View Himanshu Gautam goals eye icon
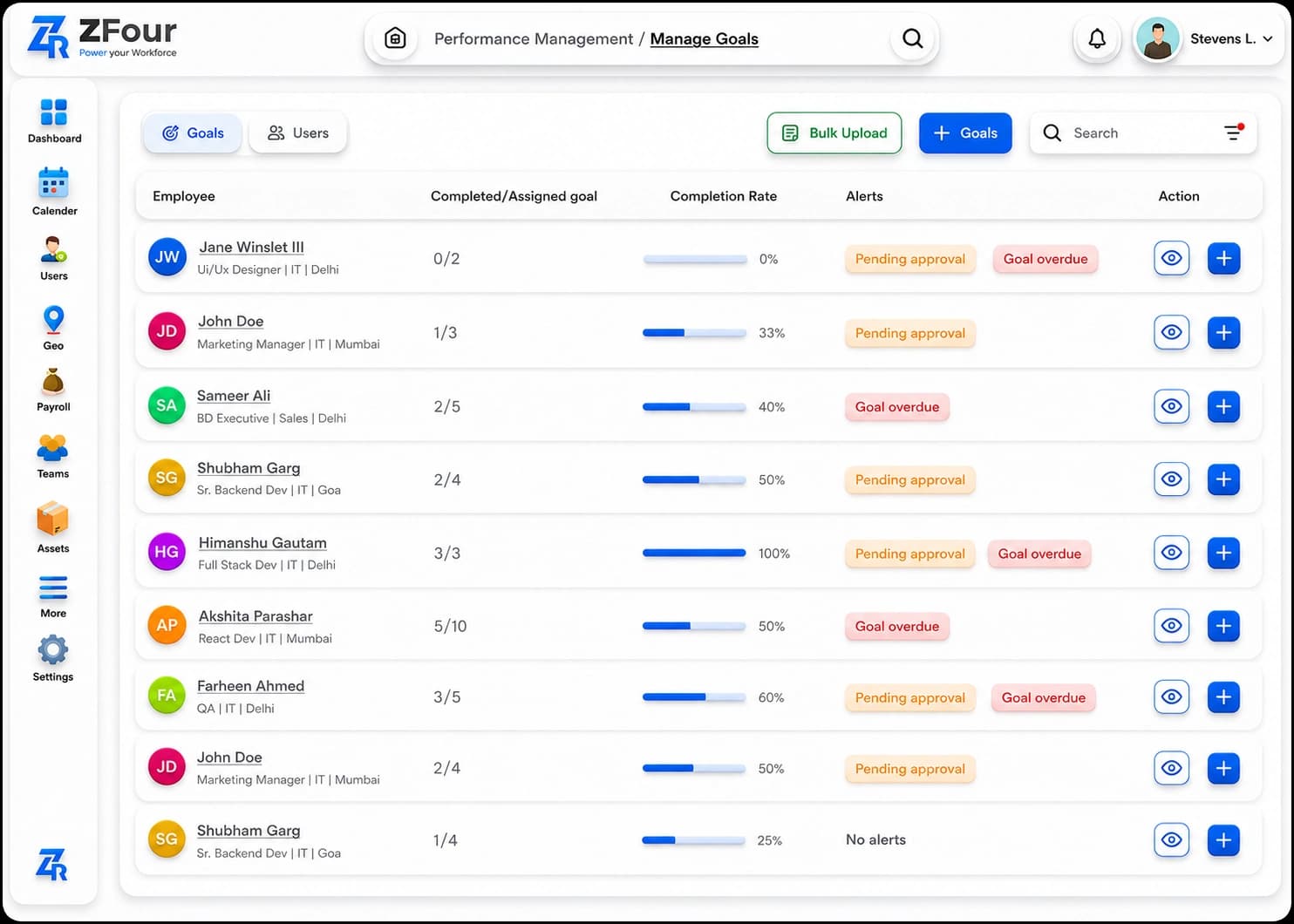This screenshot has width=1294, height=924. pyautogui.click(x=1171, y=553)
